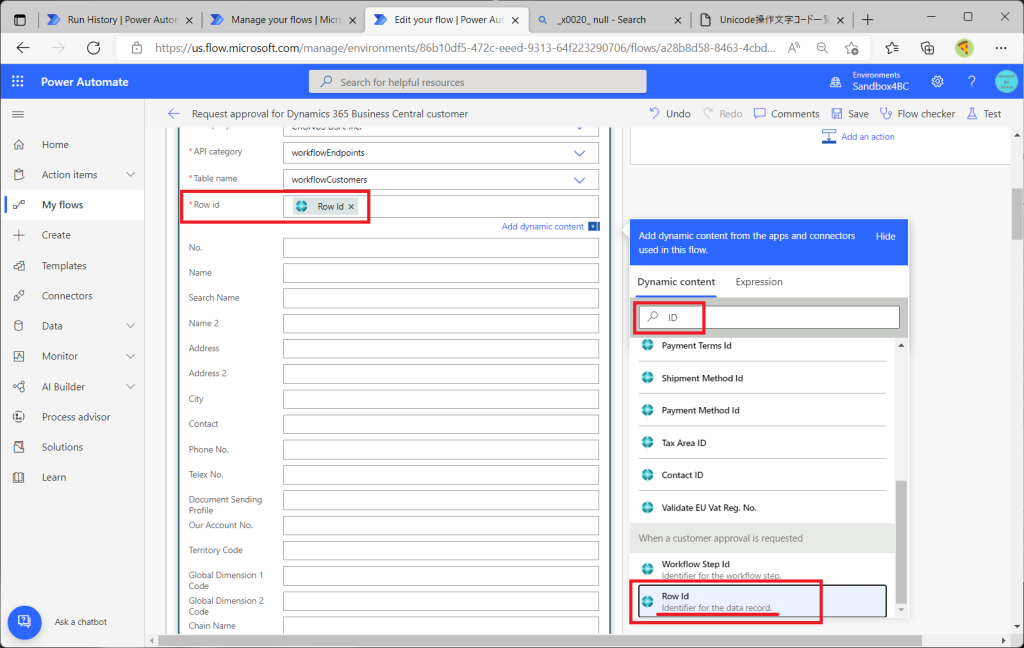
Task: Switch to Manage your flows browser tab
Action: [x=283, y=20]
